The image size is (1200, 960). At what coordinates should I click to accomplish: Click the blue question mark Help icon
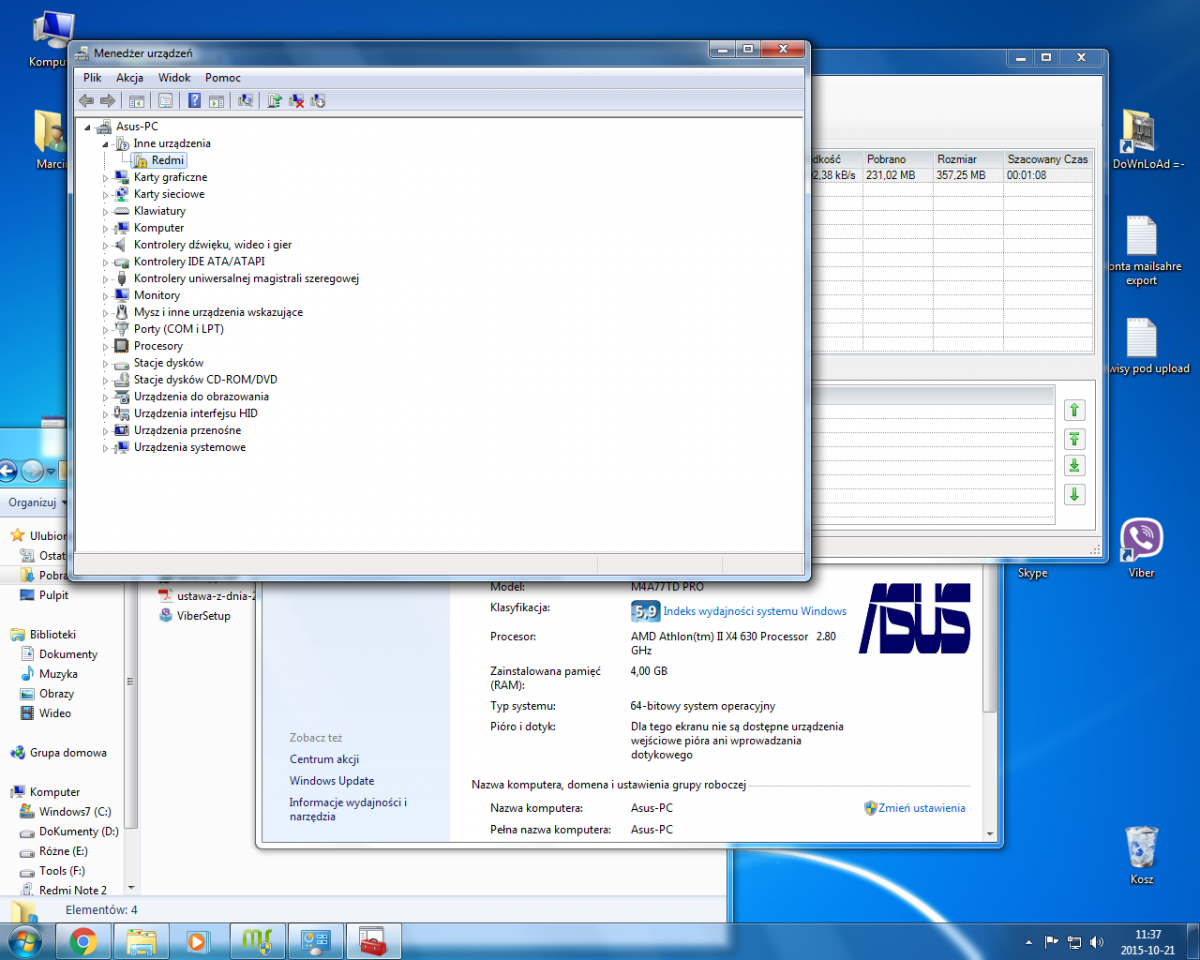point(194,100)
